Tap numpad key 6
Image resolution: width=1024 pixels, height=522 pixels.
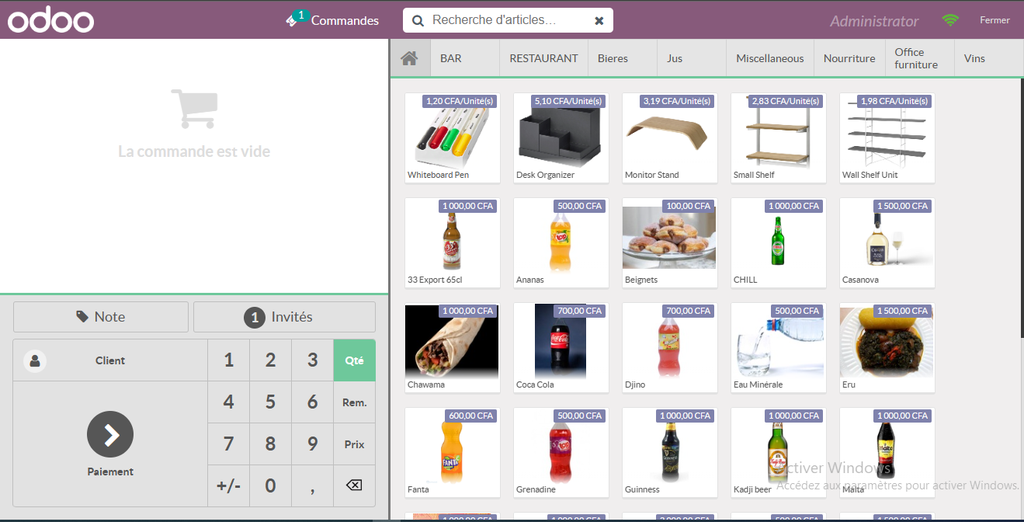[x=312, y=402]
